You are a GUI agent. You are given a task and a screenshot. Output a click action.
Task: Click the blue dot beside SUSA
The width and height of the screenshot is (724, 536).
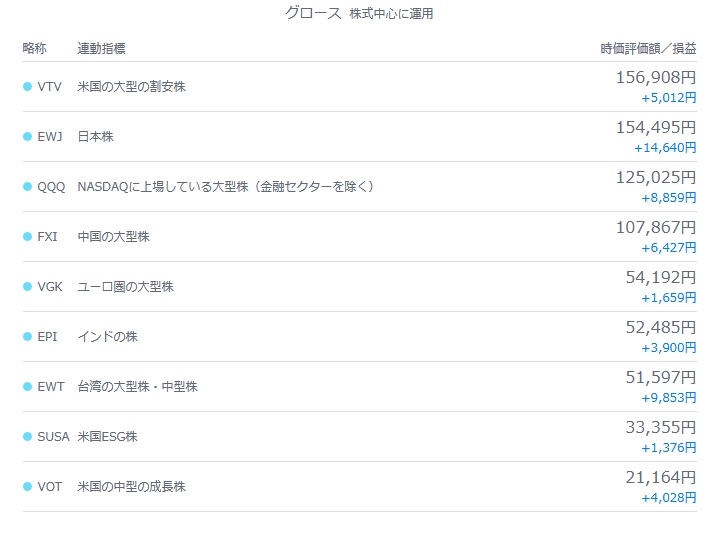28,437
